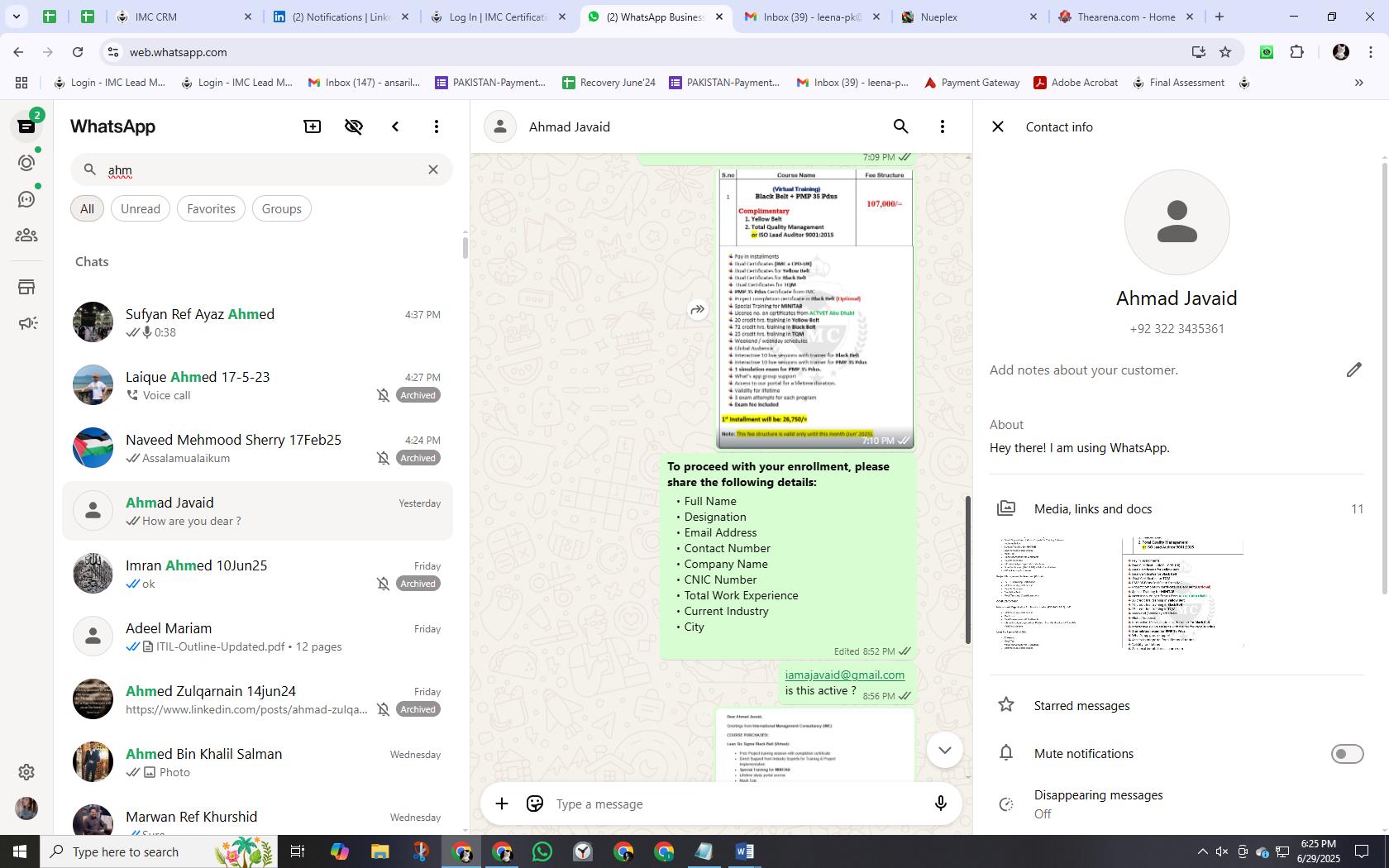Close the Contact info panel
Screen dimensions: 1389x868
pos(998,126)
